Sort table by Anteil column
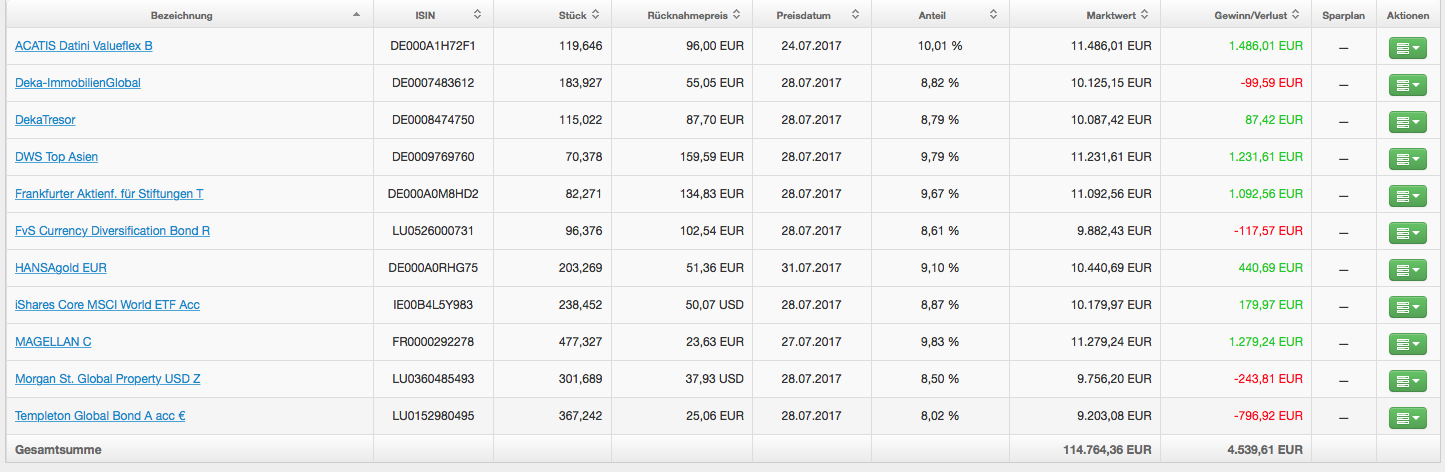The width and height of the screenshot is (1445, 472). click(x=940, y=15)
